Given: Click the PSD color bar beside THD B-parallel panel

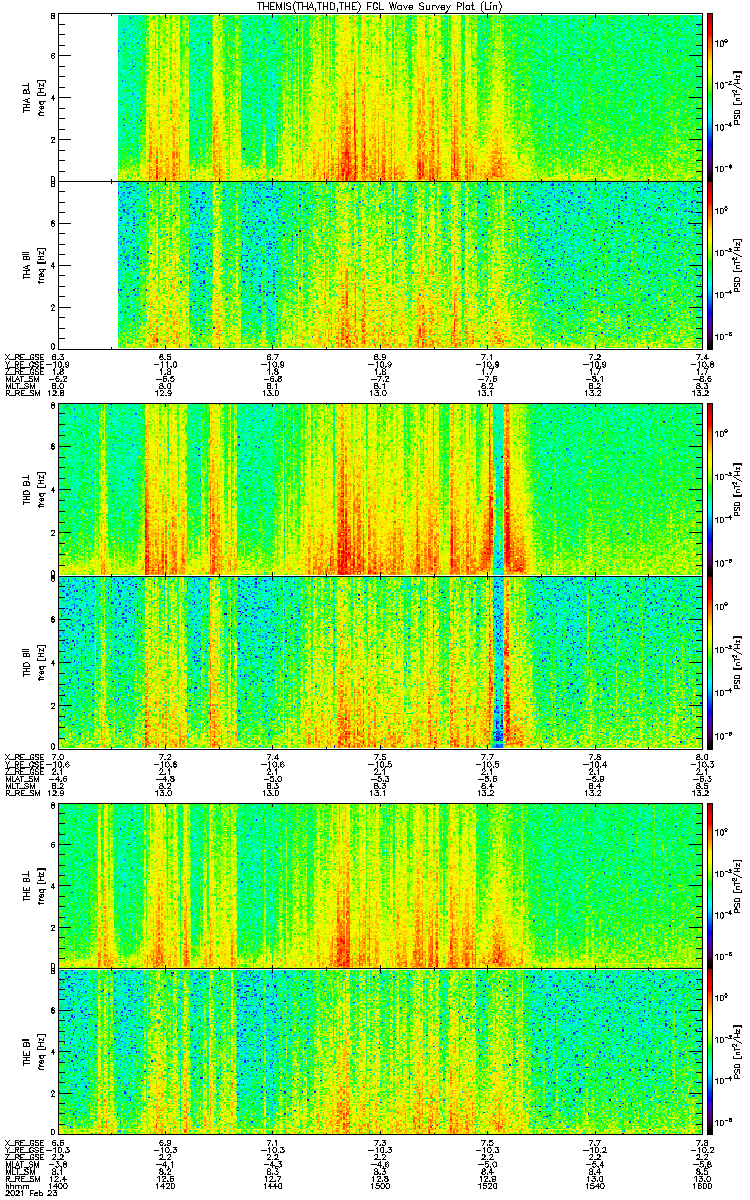Looking at the screenshot, I should pos(711,661).
